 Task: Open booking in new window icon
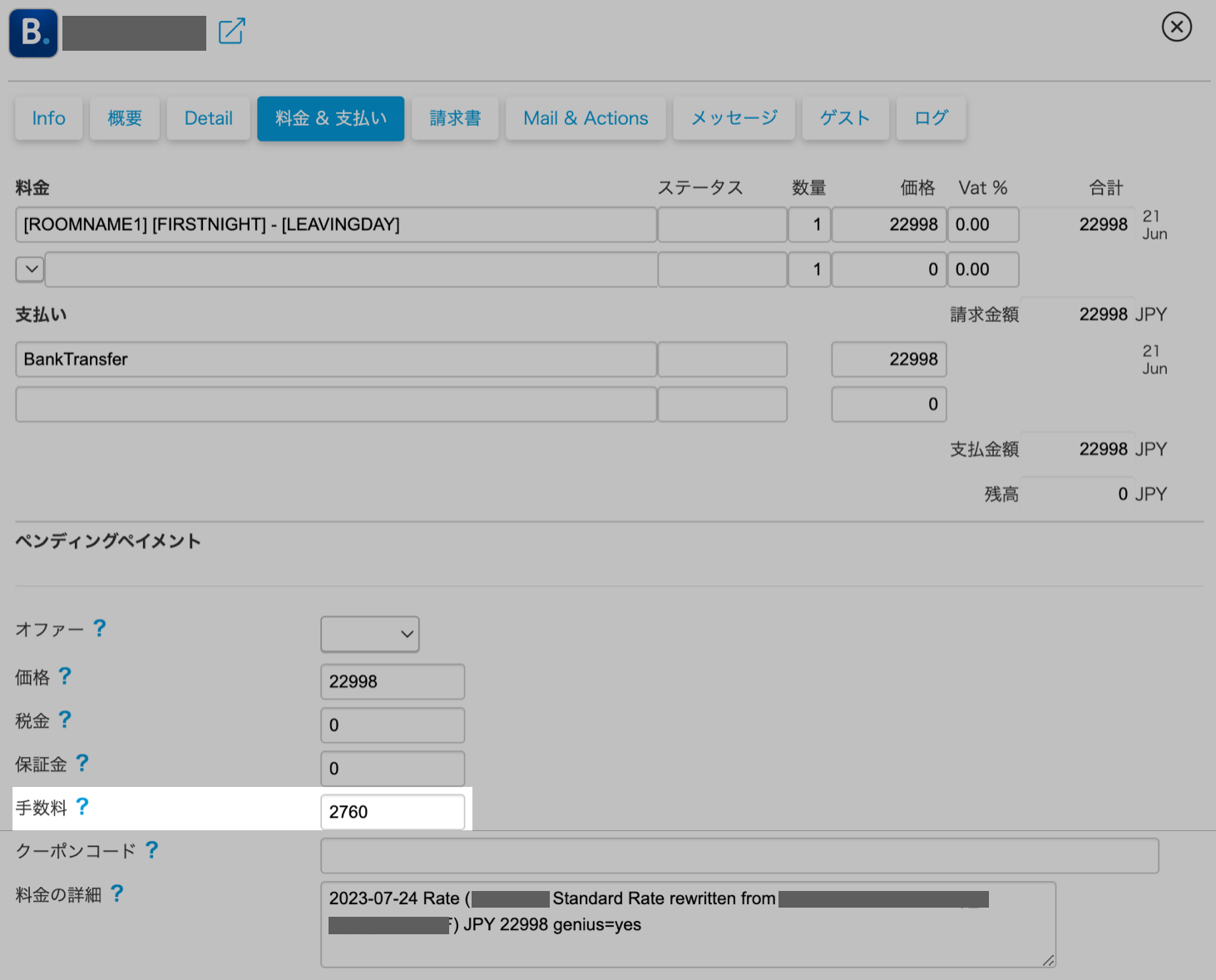(x=231, y=32)
